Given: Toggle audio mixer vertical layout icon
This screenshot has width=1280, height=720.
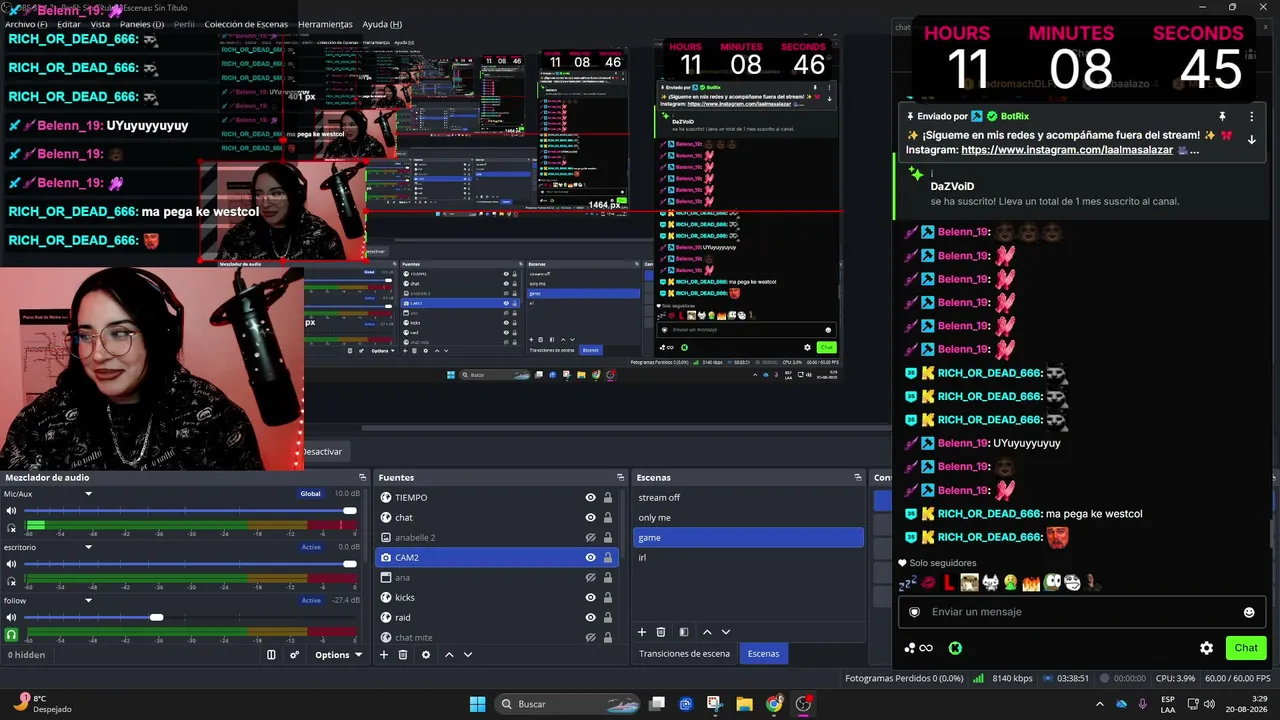Looking at the screenshot, I should (271, 655).
